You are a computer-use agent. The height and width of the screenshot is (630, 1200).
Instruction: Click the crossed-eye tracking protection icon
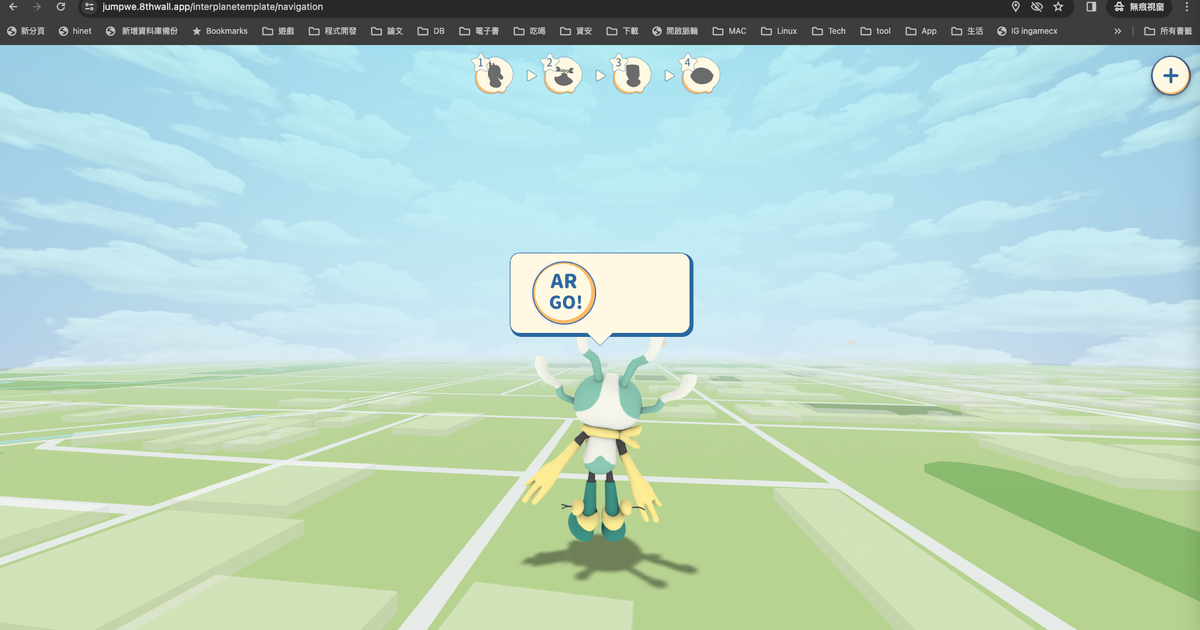[1037, 7]
